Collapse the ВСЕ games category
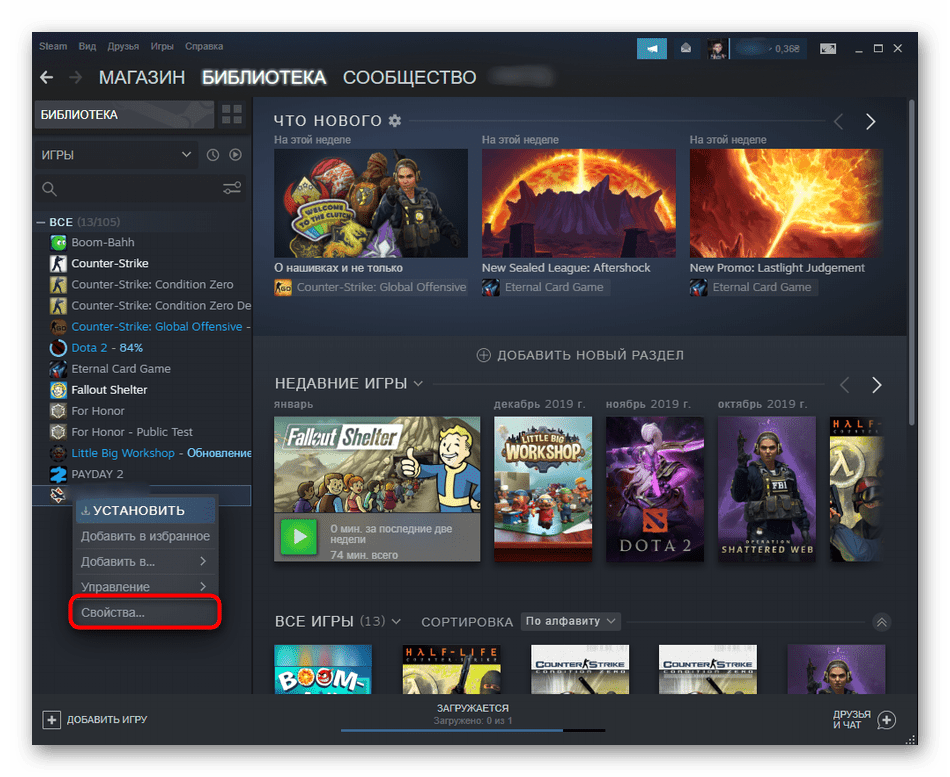950x777 pixels. click(x=41, y=222)
